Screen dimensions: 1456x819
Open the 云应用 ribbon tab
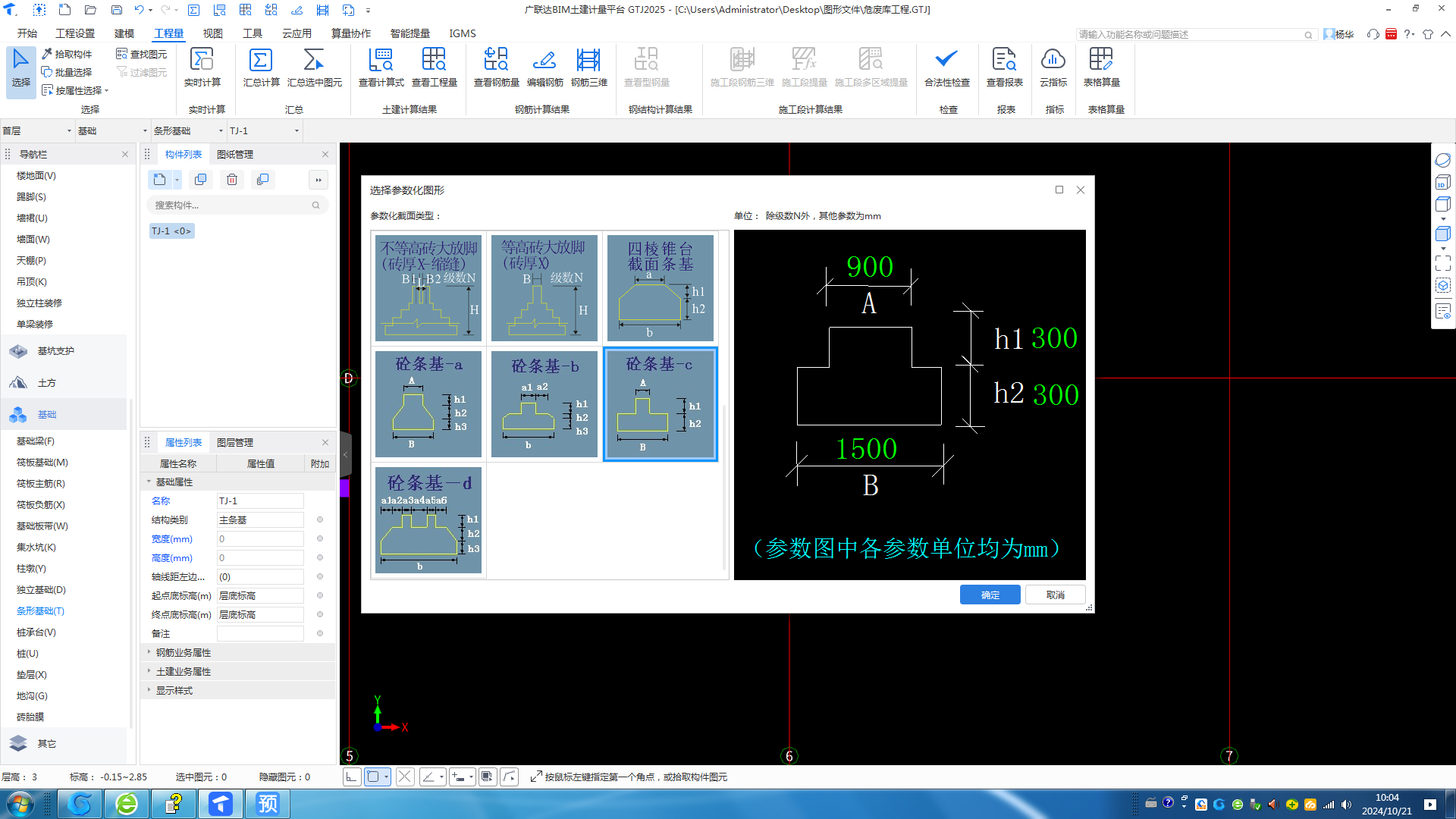tap(297, 33)
